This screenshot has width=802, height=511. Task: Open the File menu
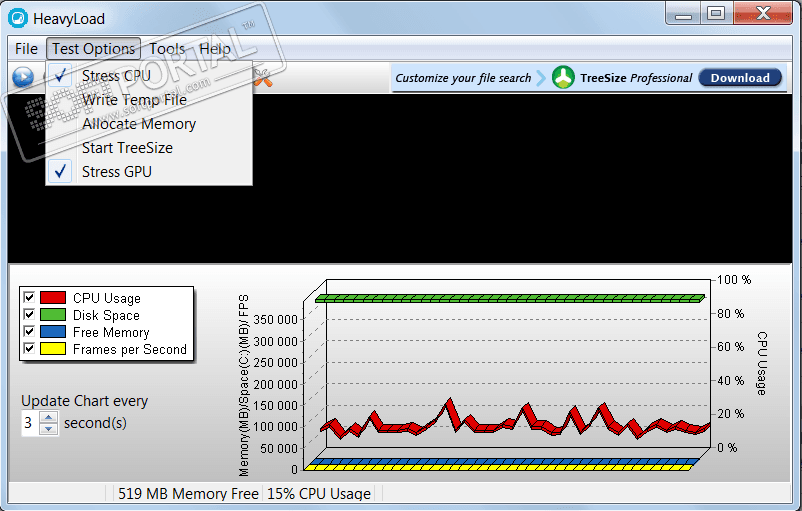26,49
